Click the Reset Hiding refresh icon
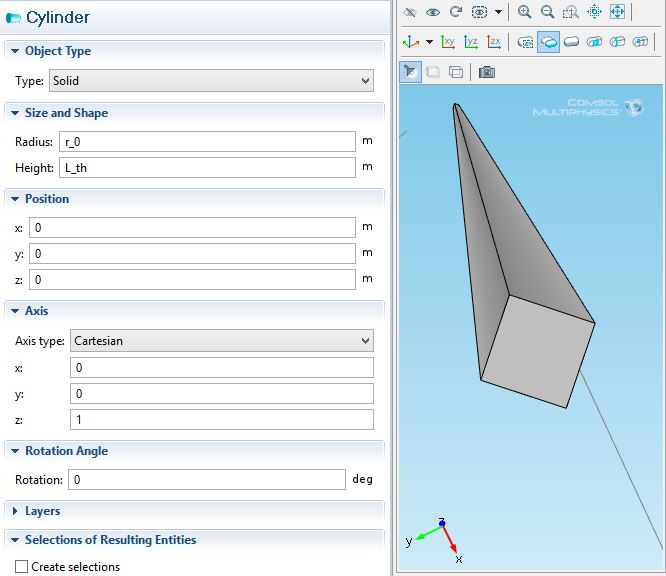 click(x=456, y=12)
